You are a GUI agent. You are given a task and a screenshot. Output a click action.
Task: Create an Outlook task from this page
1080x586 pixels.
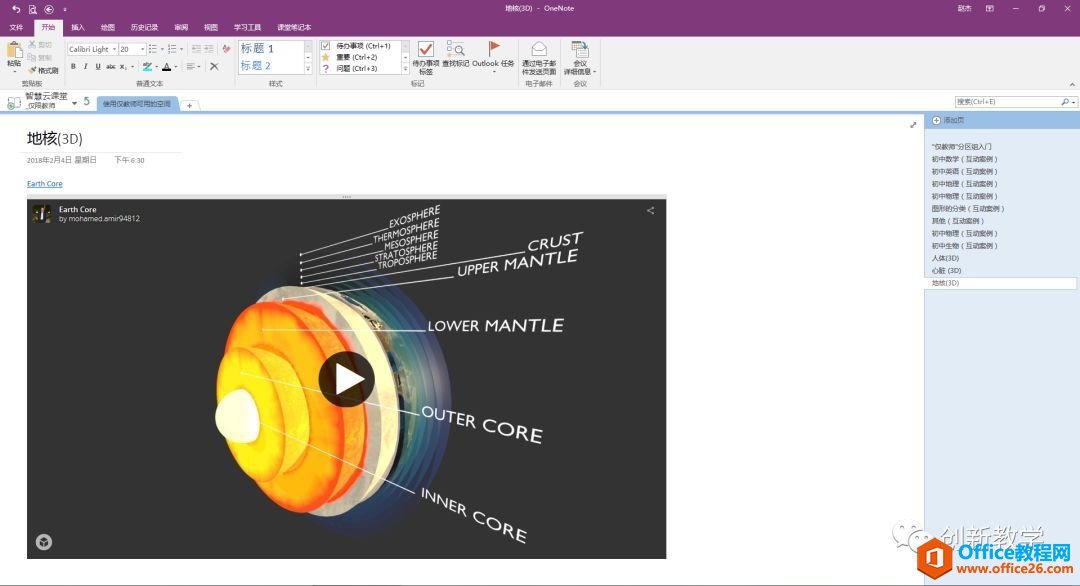coord(494,55)
